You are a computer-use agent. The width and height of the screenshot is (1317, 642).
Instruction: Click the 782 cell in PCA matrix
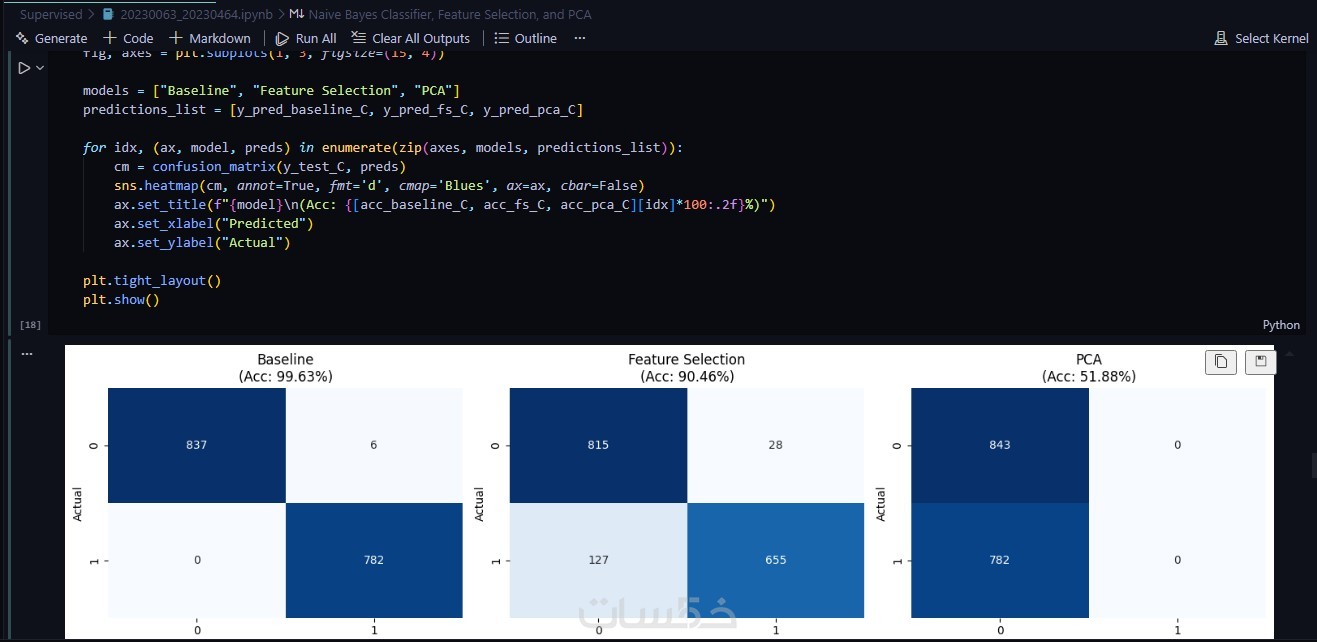[1000, 560]
